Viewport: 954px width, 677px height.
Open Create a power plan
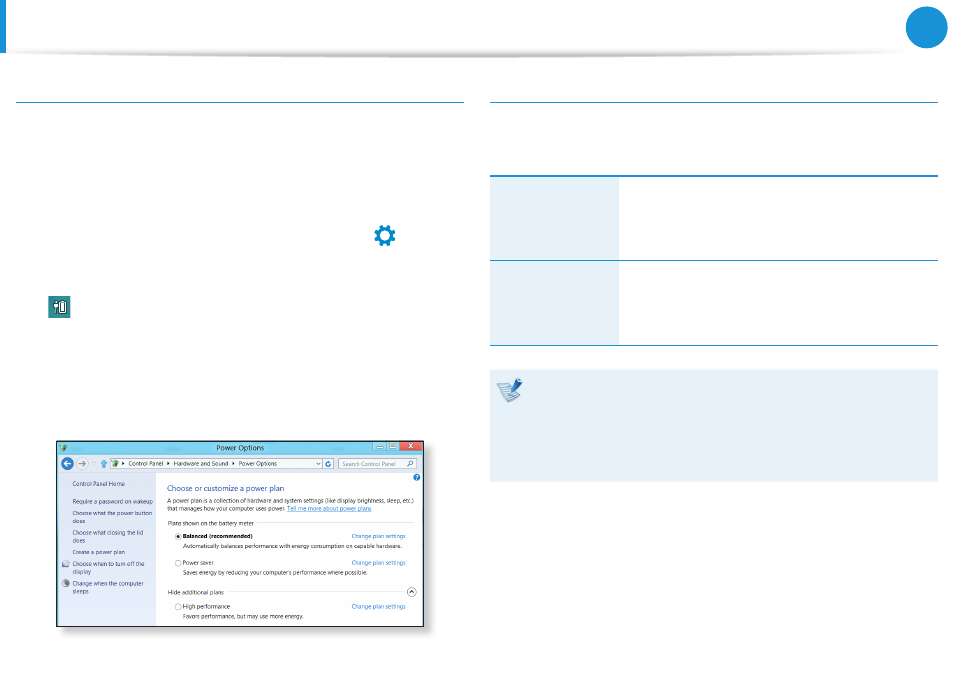pyautogui.click(x=99, y=551)
